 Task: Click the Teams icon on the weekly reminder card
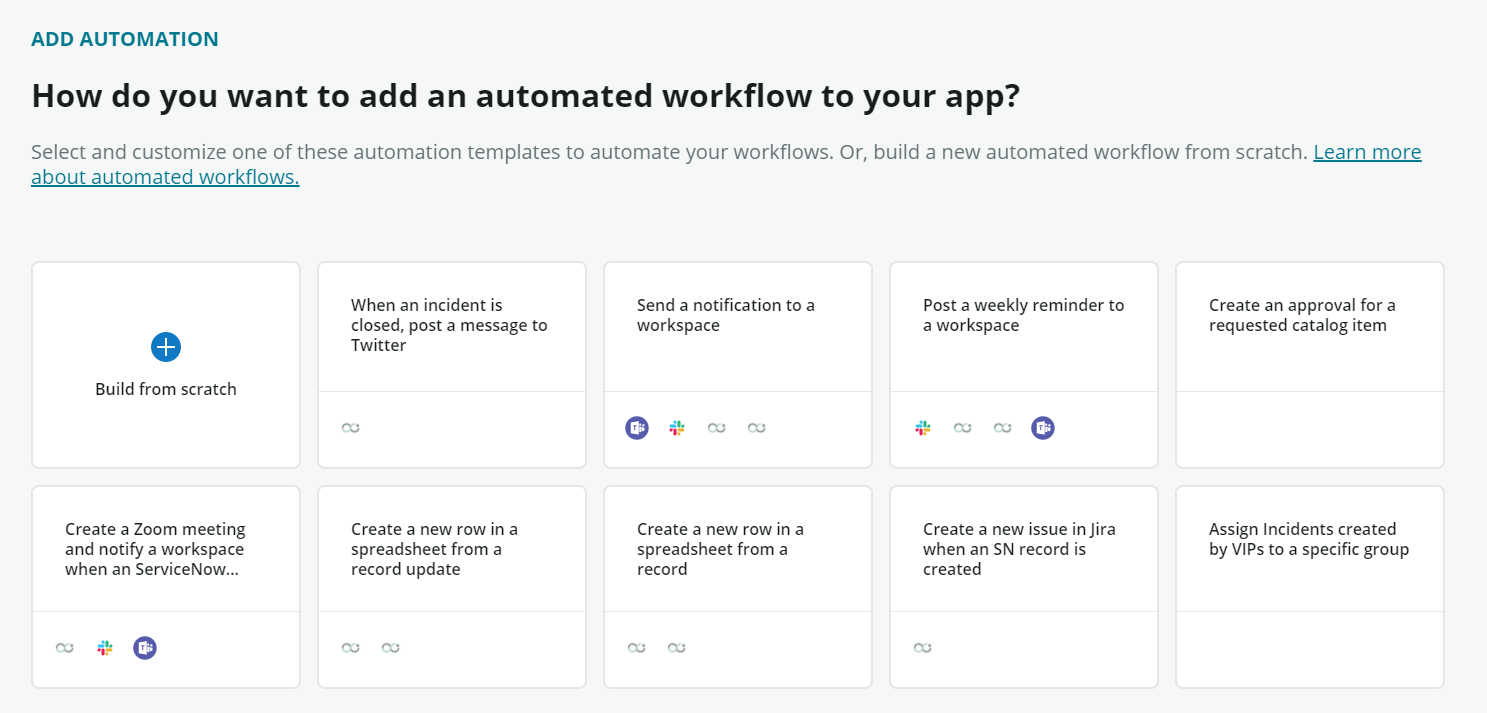click(x=1043, y=427)
